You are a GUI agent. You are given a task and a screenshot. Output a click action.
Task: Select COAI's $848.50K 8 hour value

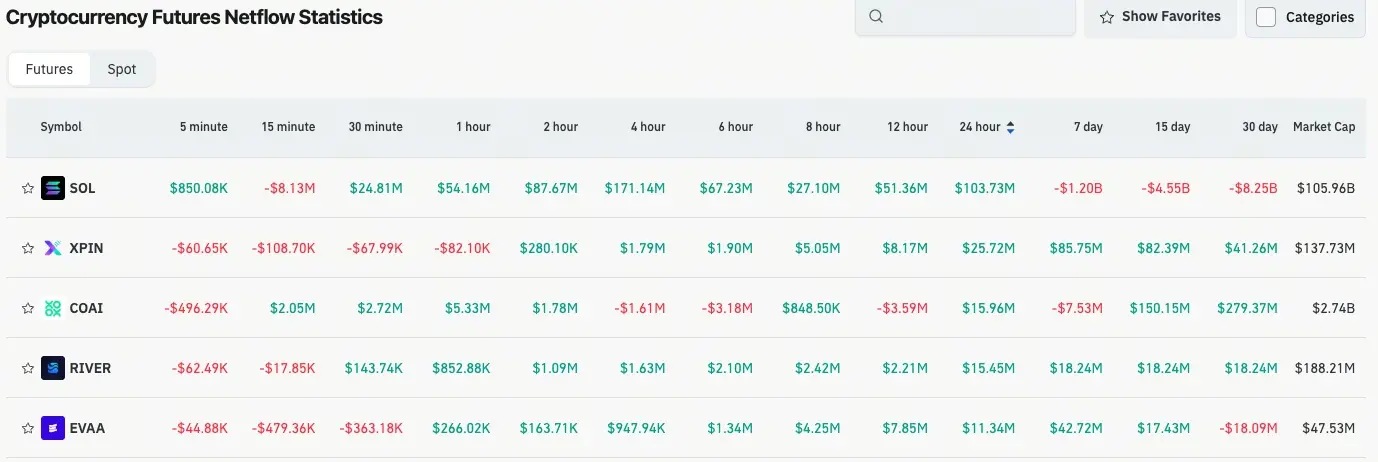(x=812, y=308)
